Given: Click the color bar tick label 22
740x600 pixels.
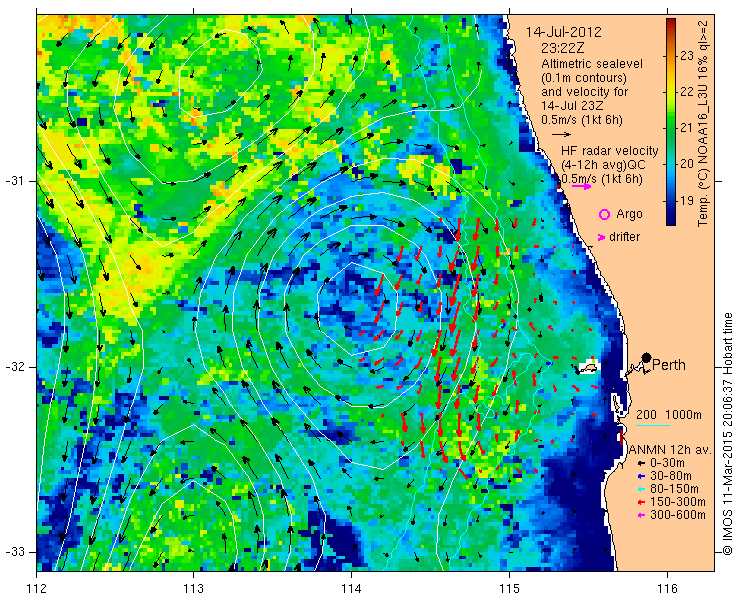Looking at the screenshot, I should [x=687, y=92].
